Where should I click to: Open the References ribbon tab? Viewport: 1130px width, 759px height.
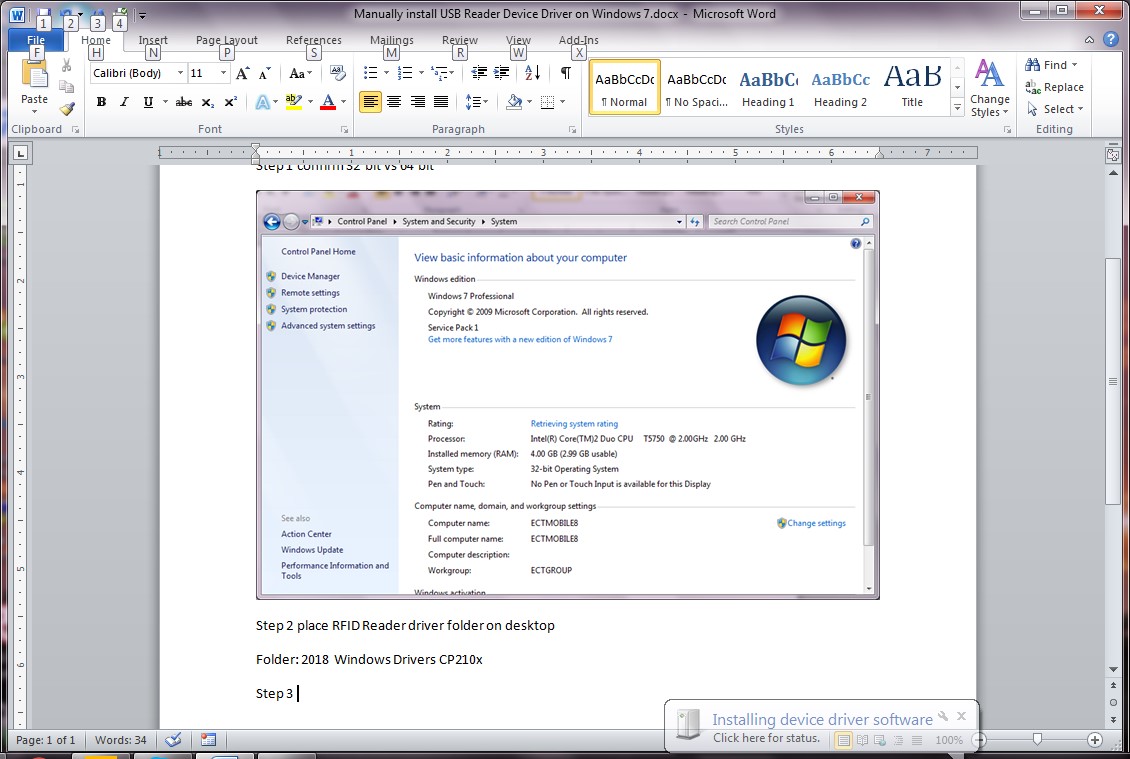point(313,41)
